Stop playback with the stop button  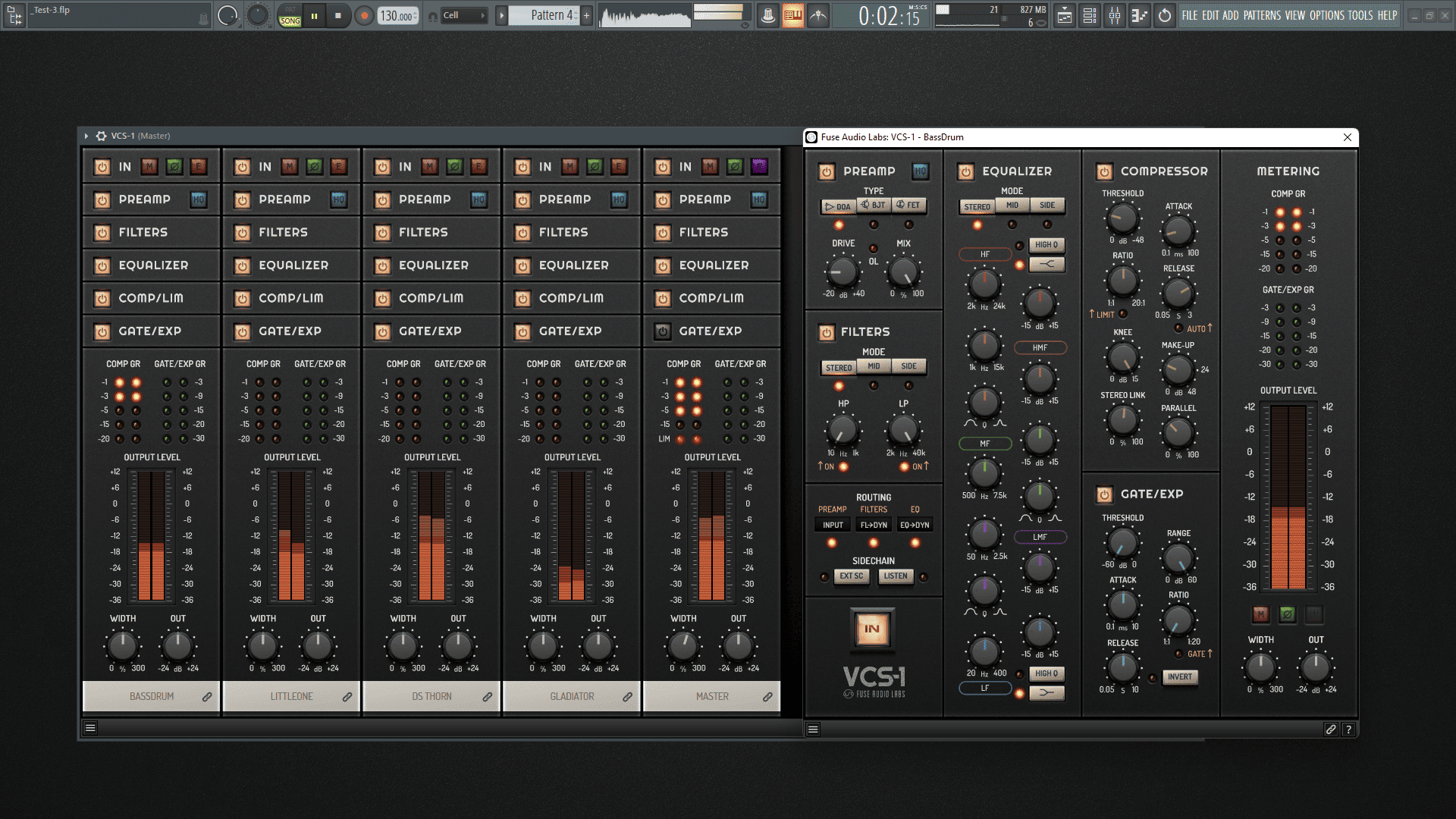(338, 15)
